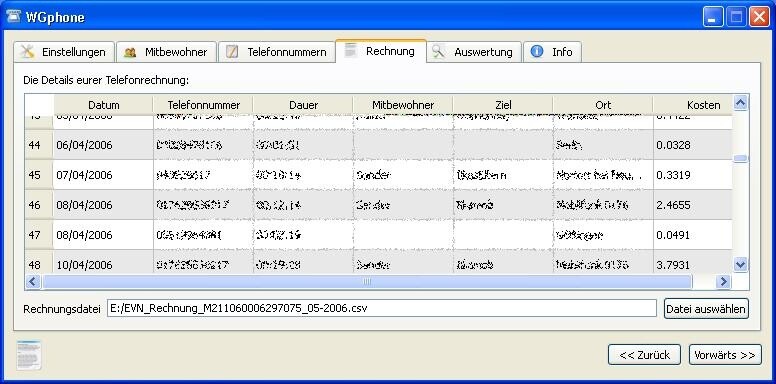This screenshot has width=776, height=384.
Task: Click the table's scroll right arrow
Action: coord(723,282)
